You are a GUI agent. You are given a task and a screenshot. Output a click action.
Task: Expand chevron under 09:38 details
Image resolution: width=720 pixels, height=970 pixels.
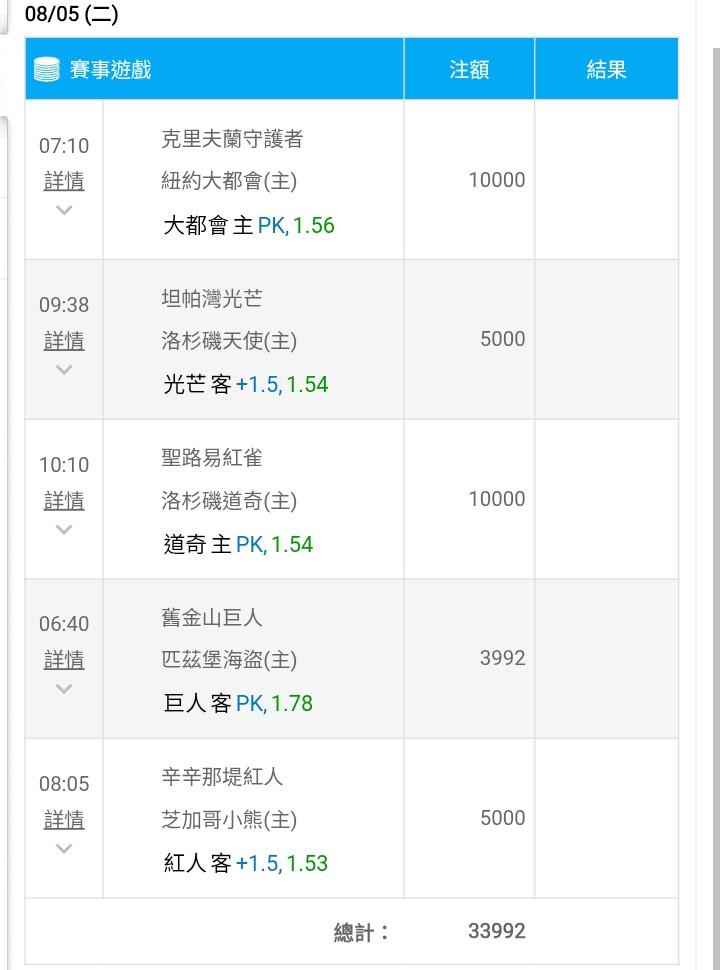[x=64, y=370]
